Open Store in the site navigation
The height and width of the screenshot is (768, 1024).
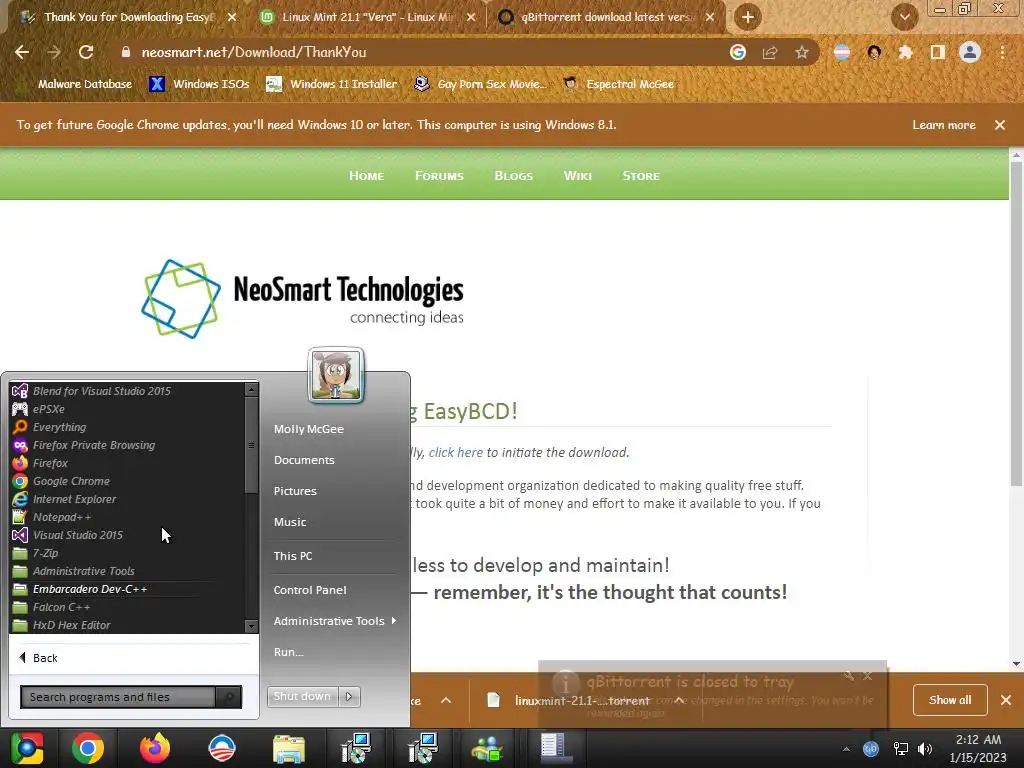[641, 176]
